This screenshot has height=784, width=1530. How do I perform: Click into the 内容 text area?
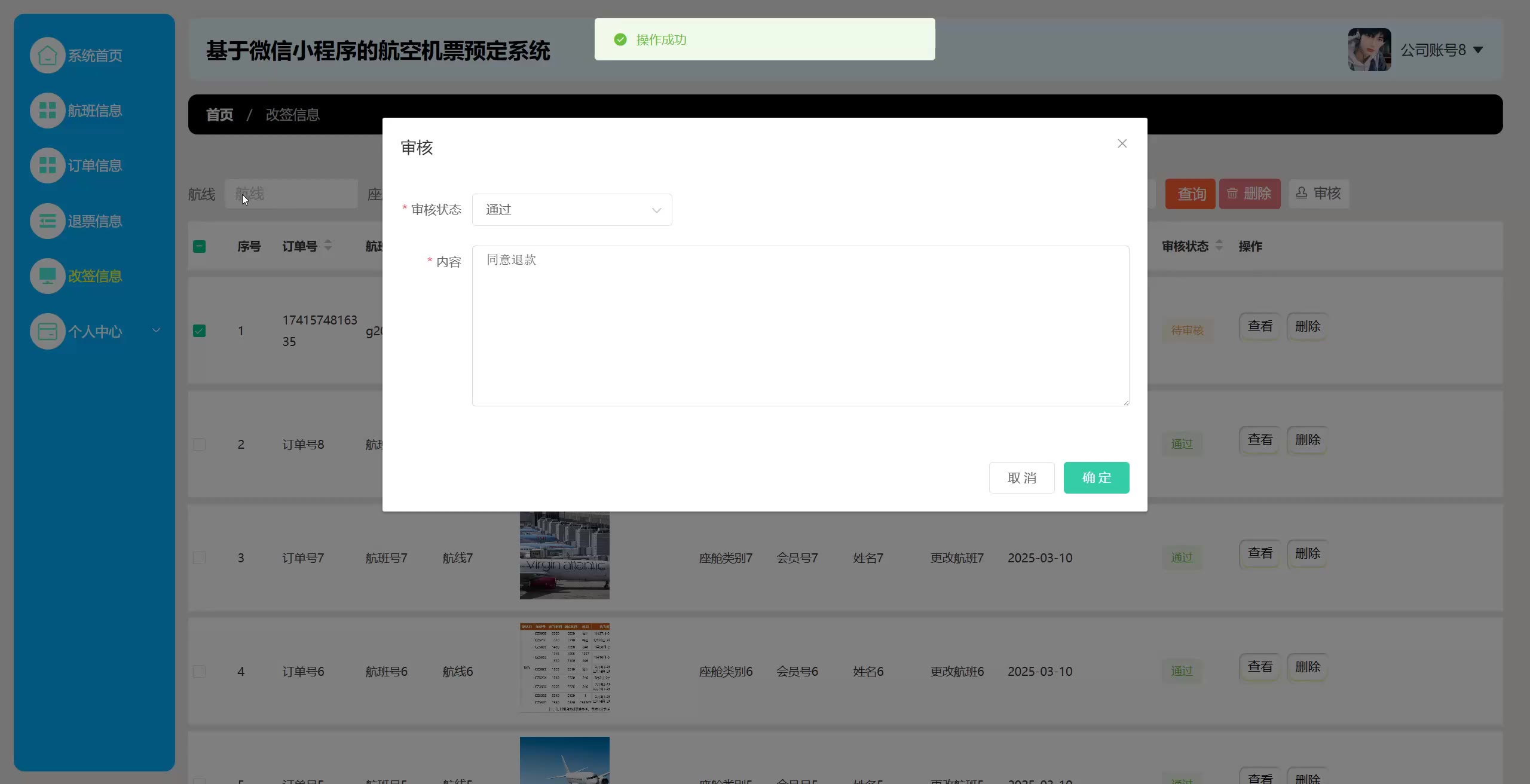(800, 326)
